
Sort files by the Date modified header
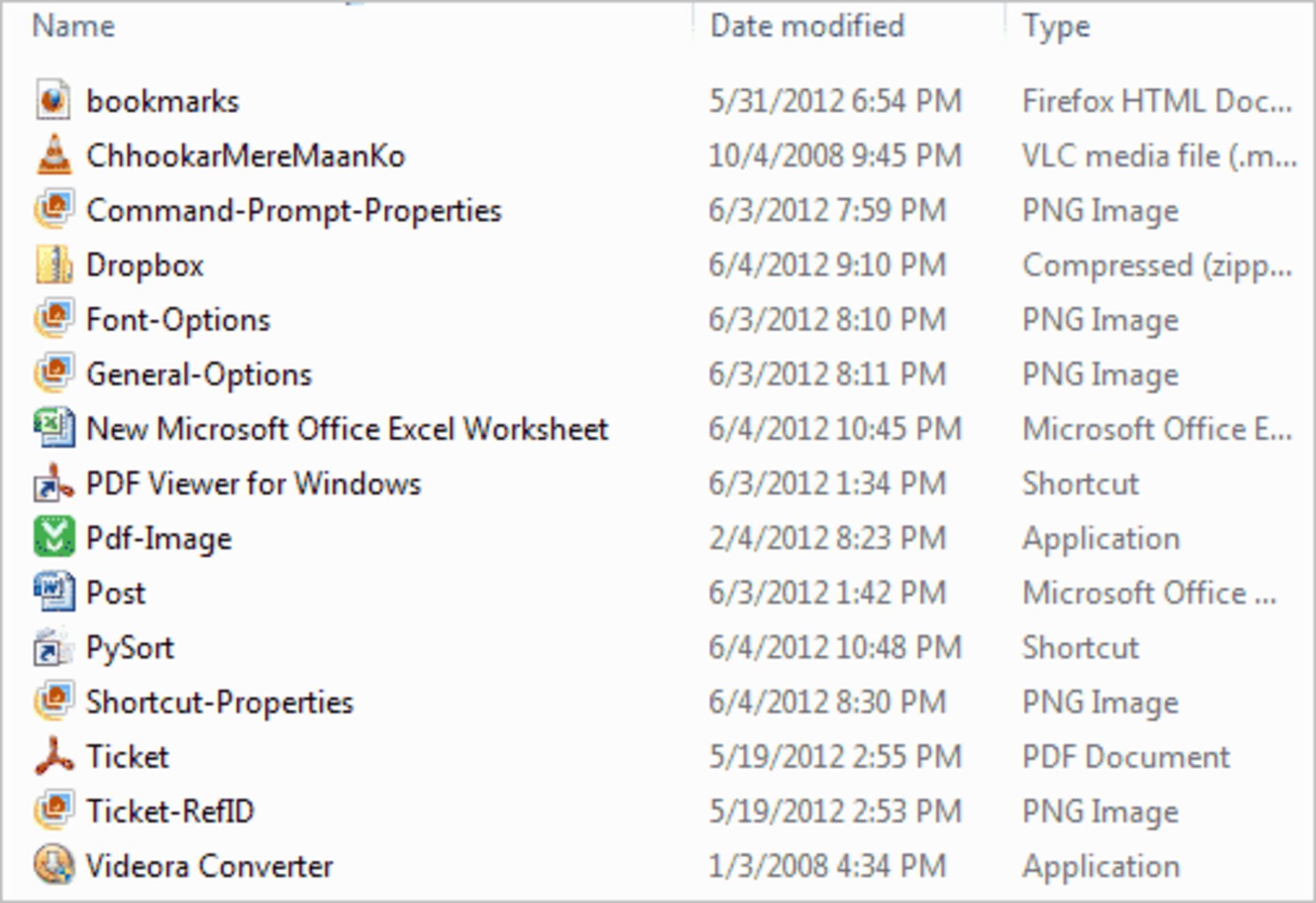click(807, 26)
